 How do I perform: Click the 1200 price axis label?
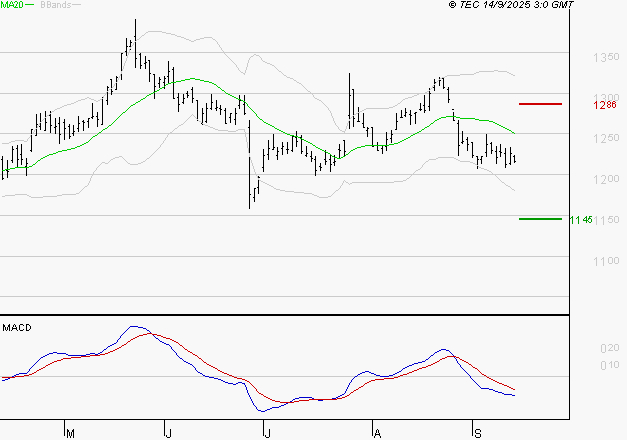[x=606, y=179]
